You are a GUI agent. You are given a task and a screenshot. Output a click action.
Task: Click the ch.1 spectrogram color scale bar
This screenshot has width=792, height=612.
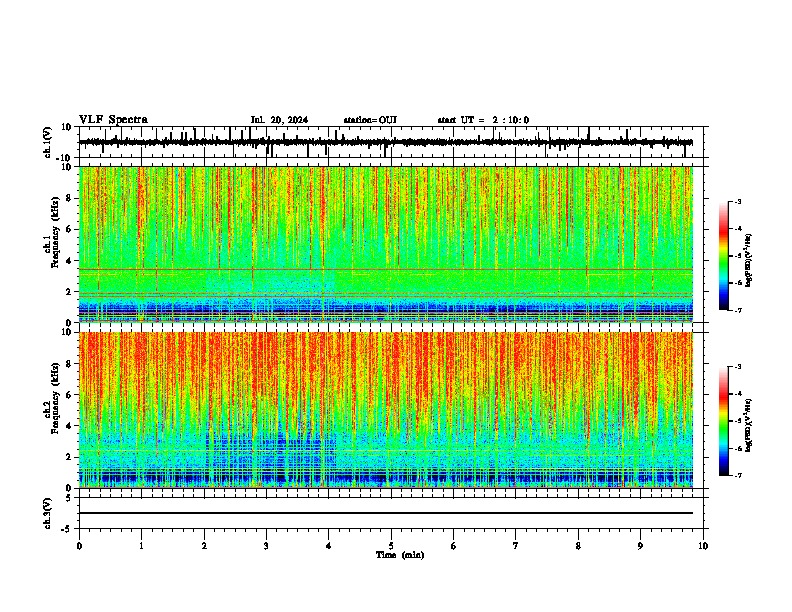pyautogui.click(x=724, y=256)
